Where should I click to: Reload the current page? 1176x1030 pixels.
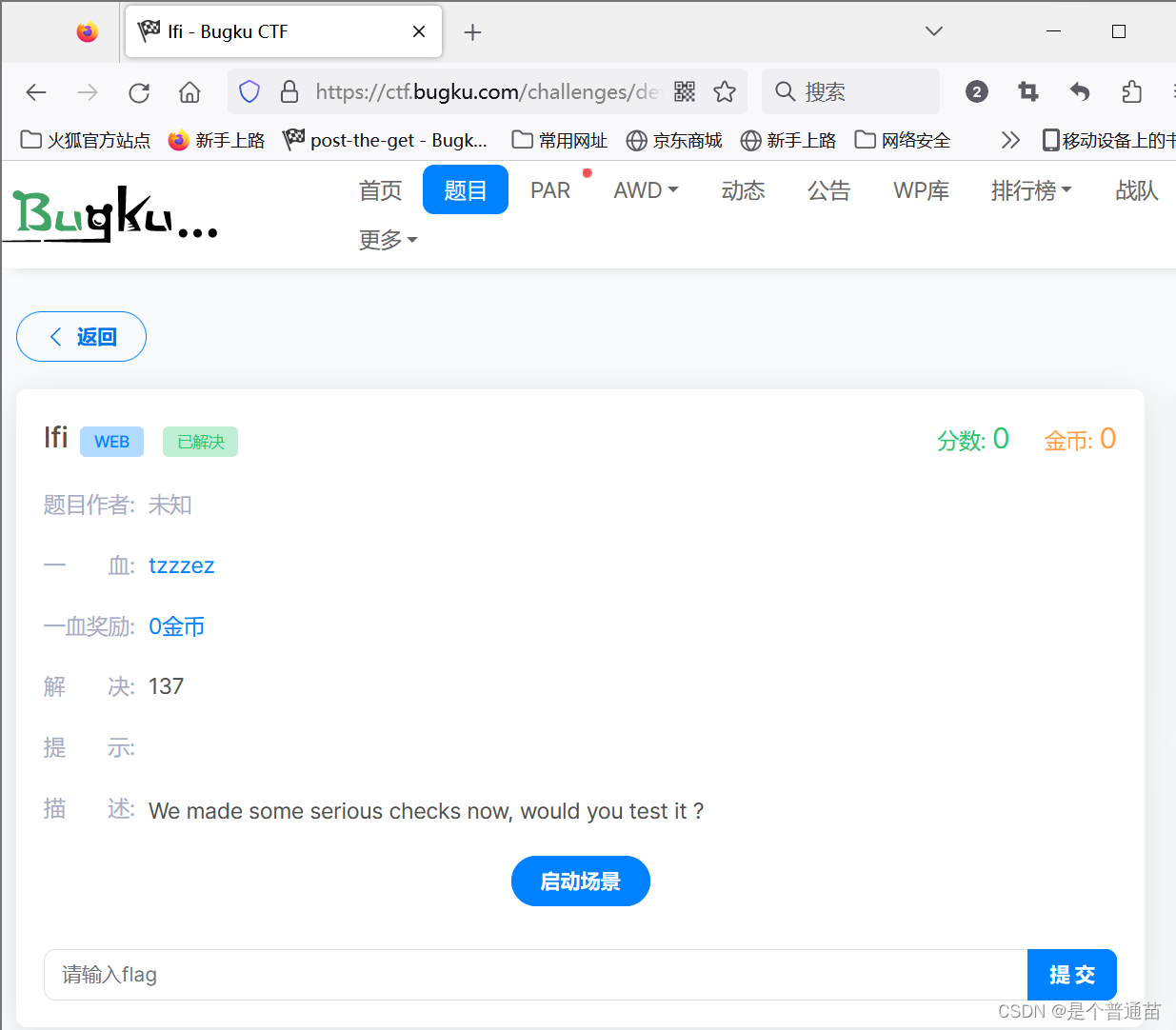click(139, 91)
